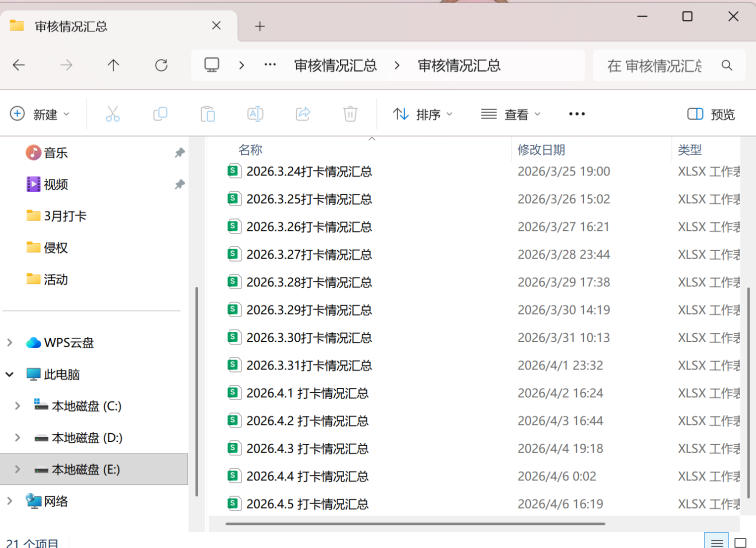Toggle the 预览 preview pane
The image size is (756, 548).
pyautogui.click(x=711, y=114)
